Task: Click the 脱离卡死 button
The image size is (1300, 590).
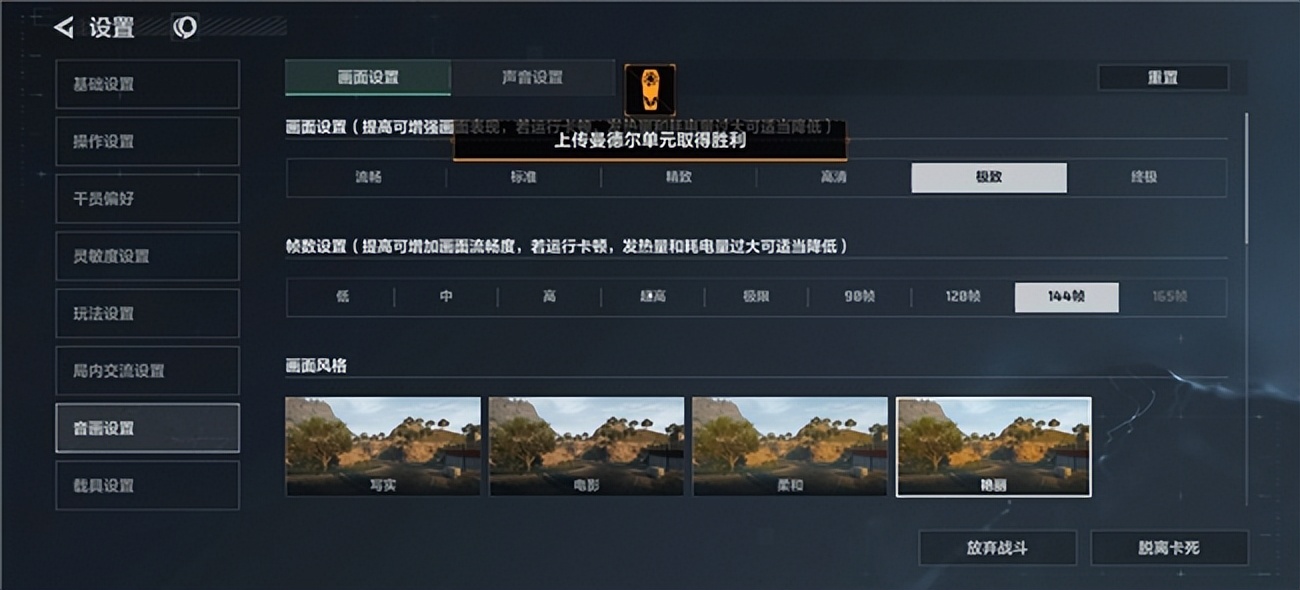Action: coord(1169,548)
